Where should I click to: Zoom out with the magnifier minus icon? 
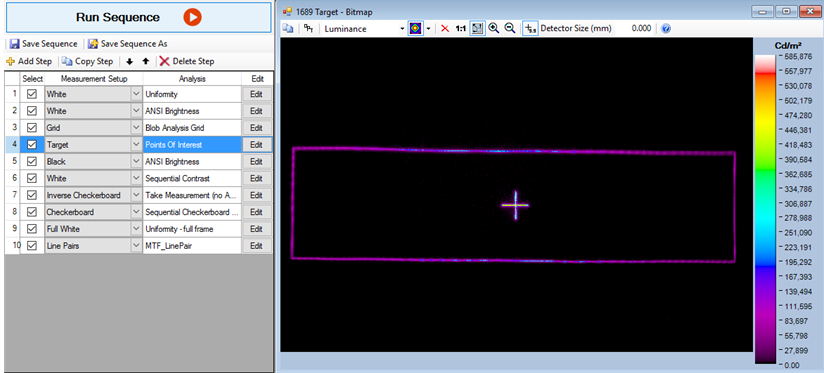(510, 29)
